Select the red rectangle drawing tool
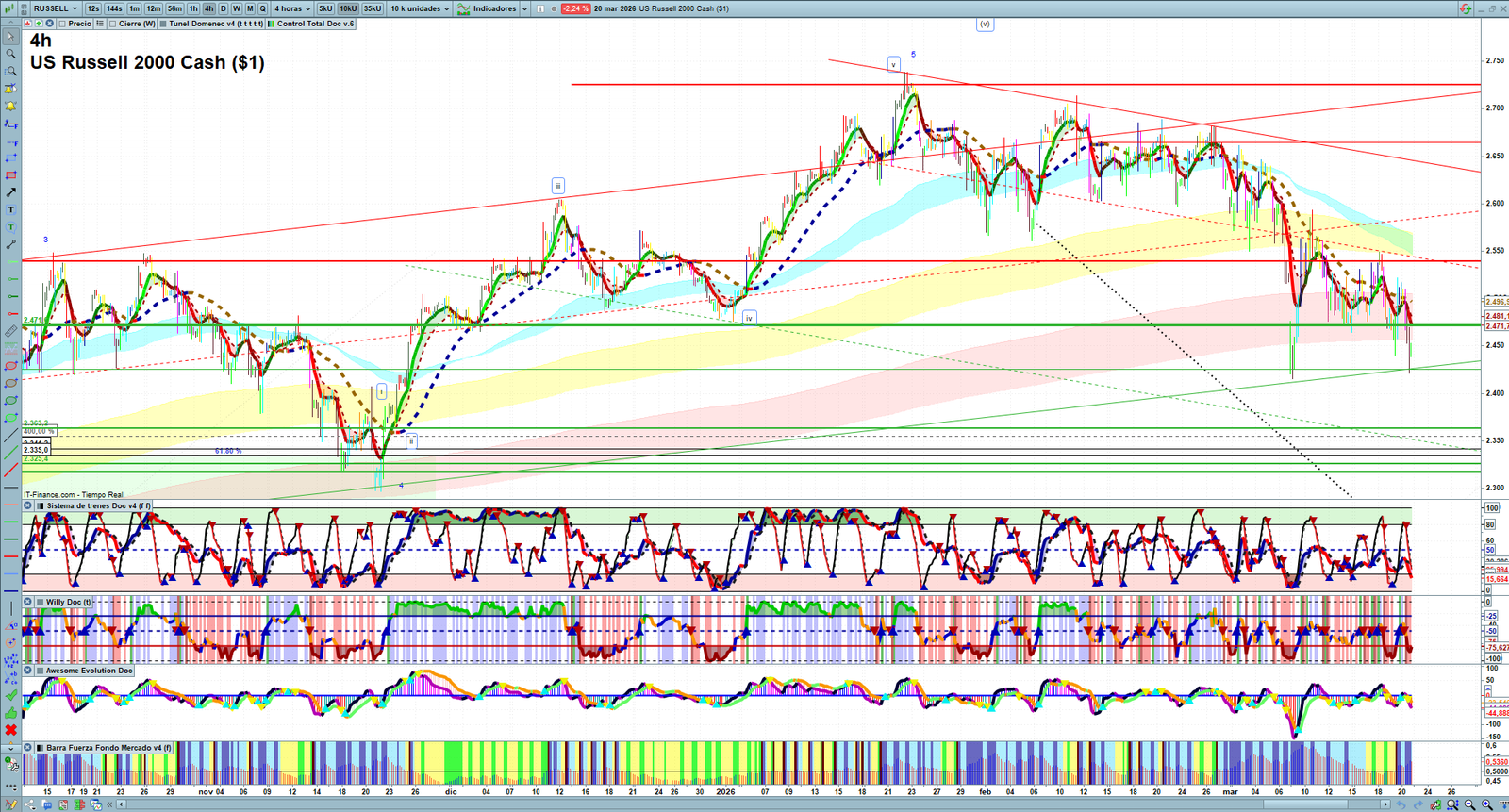Screen dimensions: 1509x812 (10, 175)
